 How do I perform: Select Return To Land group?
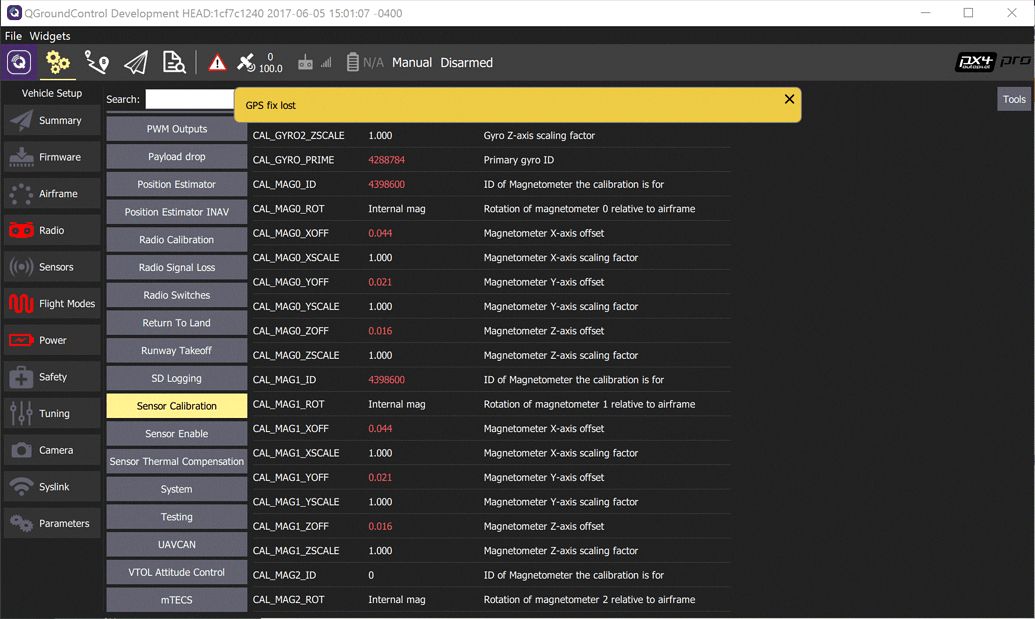coord(177,323)
